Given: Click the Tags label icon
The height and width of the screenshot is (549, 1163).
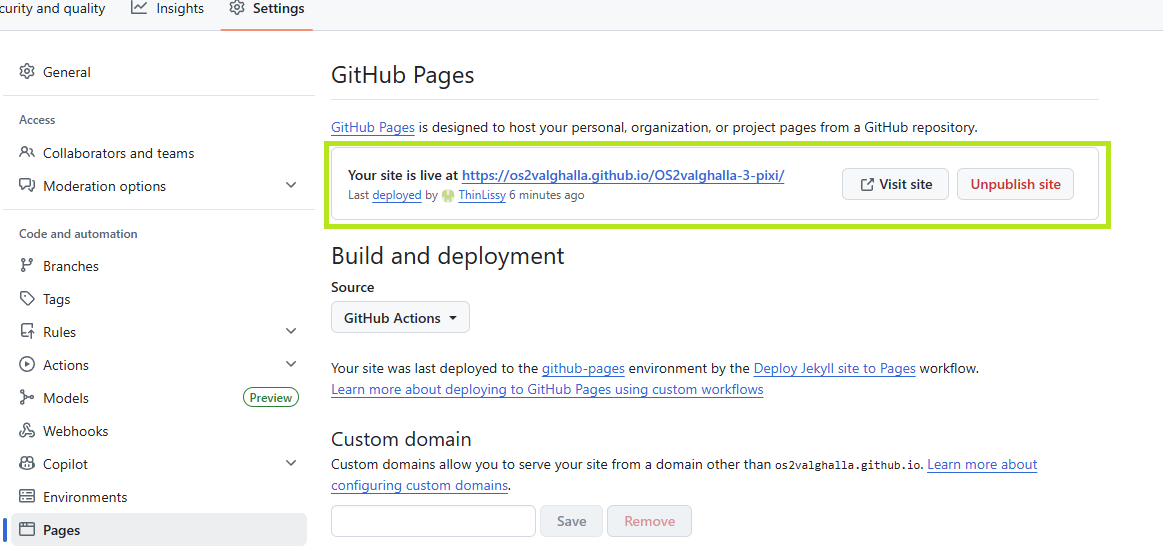Looking at the screenshot, I should coord(27,299).
